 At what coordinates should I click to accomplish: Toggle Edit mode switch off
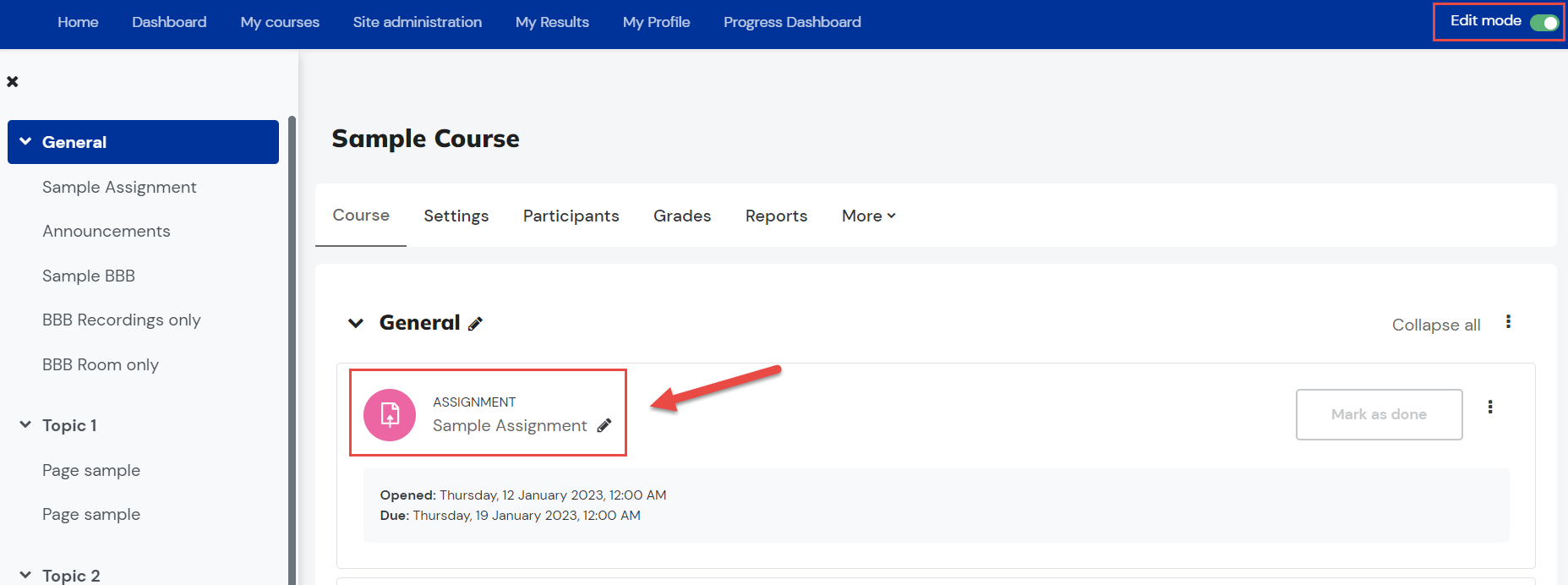1544,23
